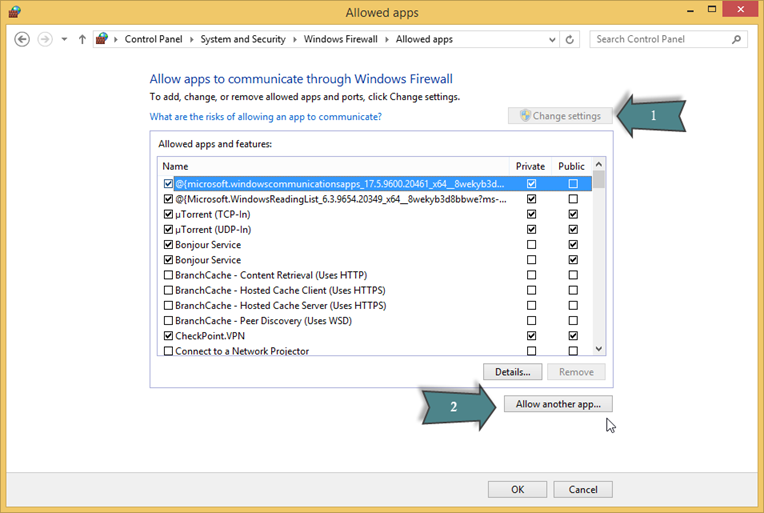Enable BranchCache Peer Discovery checkbox
This screenshot has height=513, width=764.
click(x=168, y=320)
